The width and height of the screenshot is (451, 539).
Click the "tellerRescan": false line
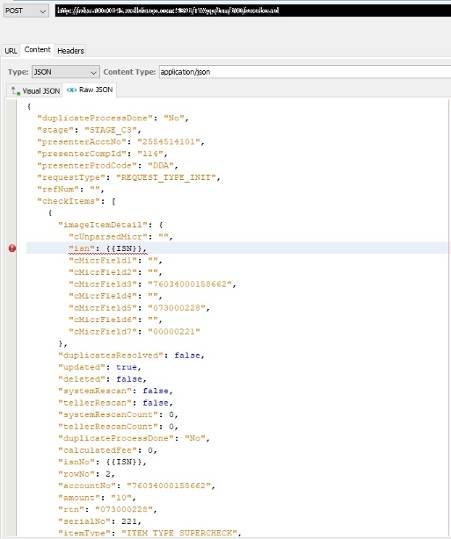coord(116,403)
